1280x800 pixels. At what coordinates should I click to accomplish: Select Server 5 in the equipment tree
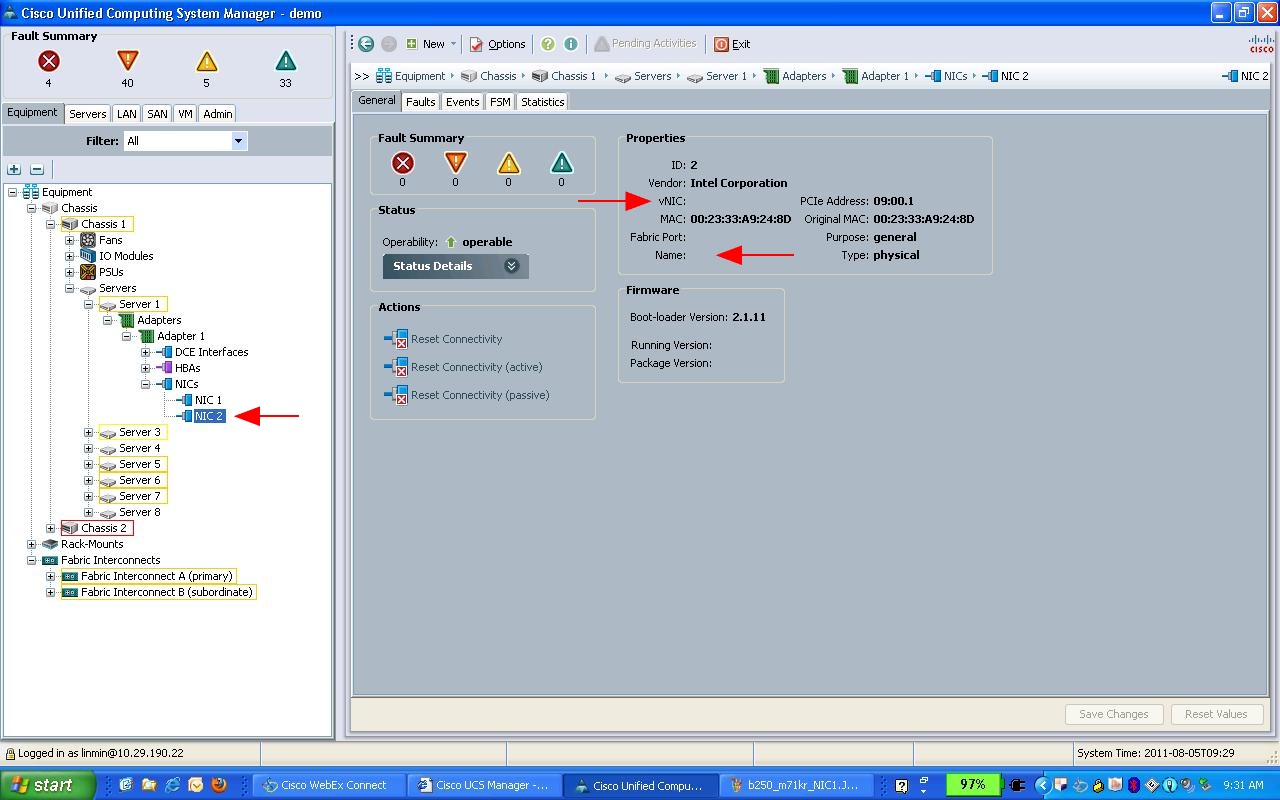point(139,464)
